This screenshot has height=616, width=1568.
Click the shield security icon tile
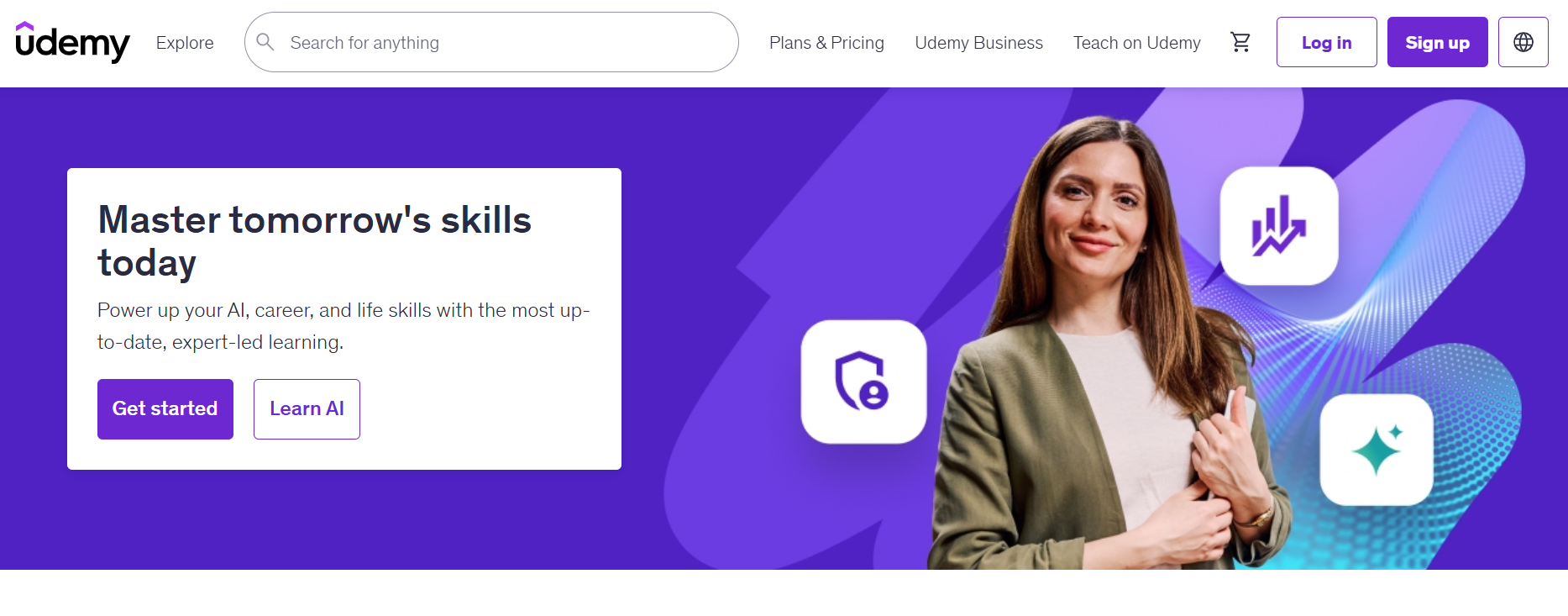tap(863, 382)
